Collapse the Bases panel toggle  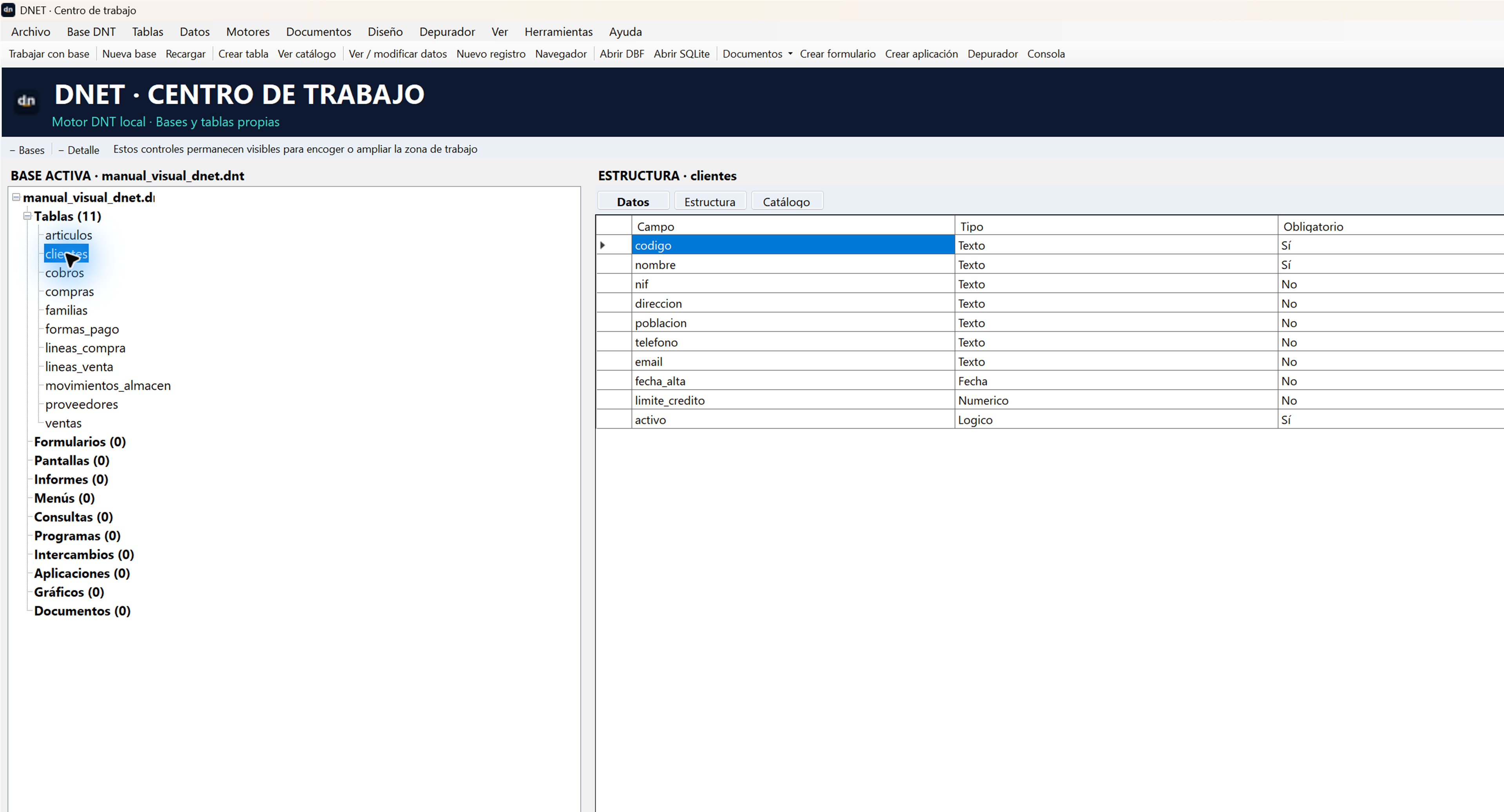pyautogui.click(x=27, y=150)
